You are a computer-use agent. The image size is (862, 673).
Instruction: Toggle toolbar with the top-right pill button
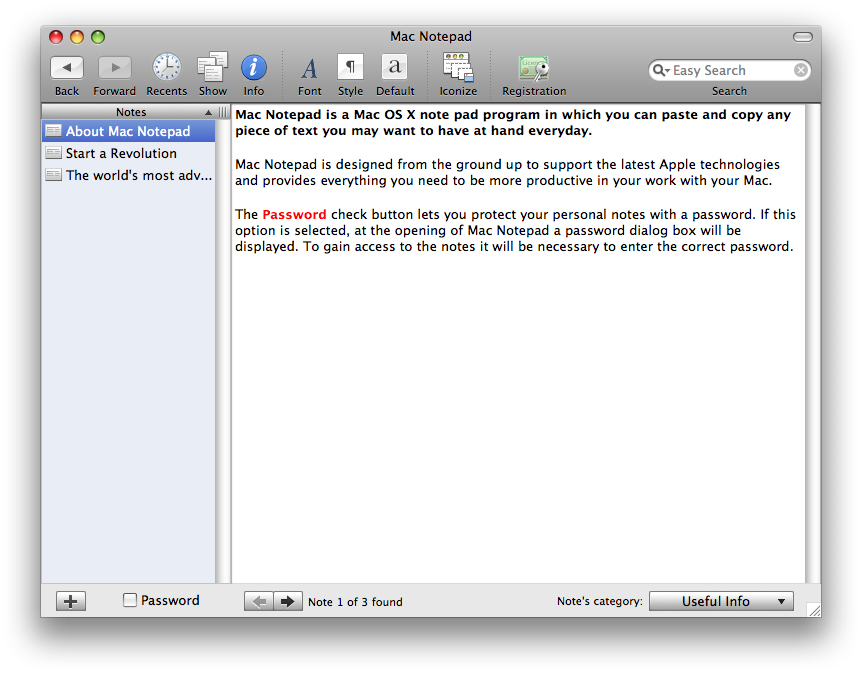click(803, 37)
